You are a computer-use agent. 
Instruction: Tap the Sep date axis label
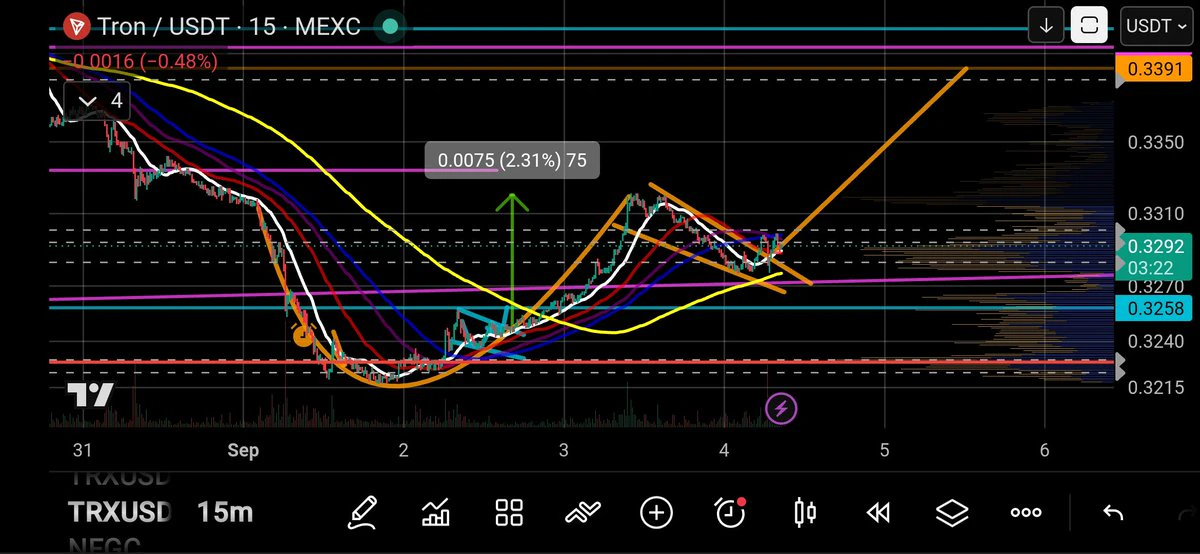pyautogui.click(x=242, y=450)
